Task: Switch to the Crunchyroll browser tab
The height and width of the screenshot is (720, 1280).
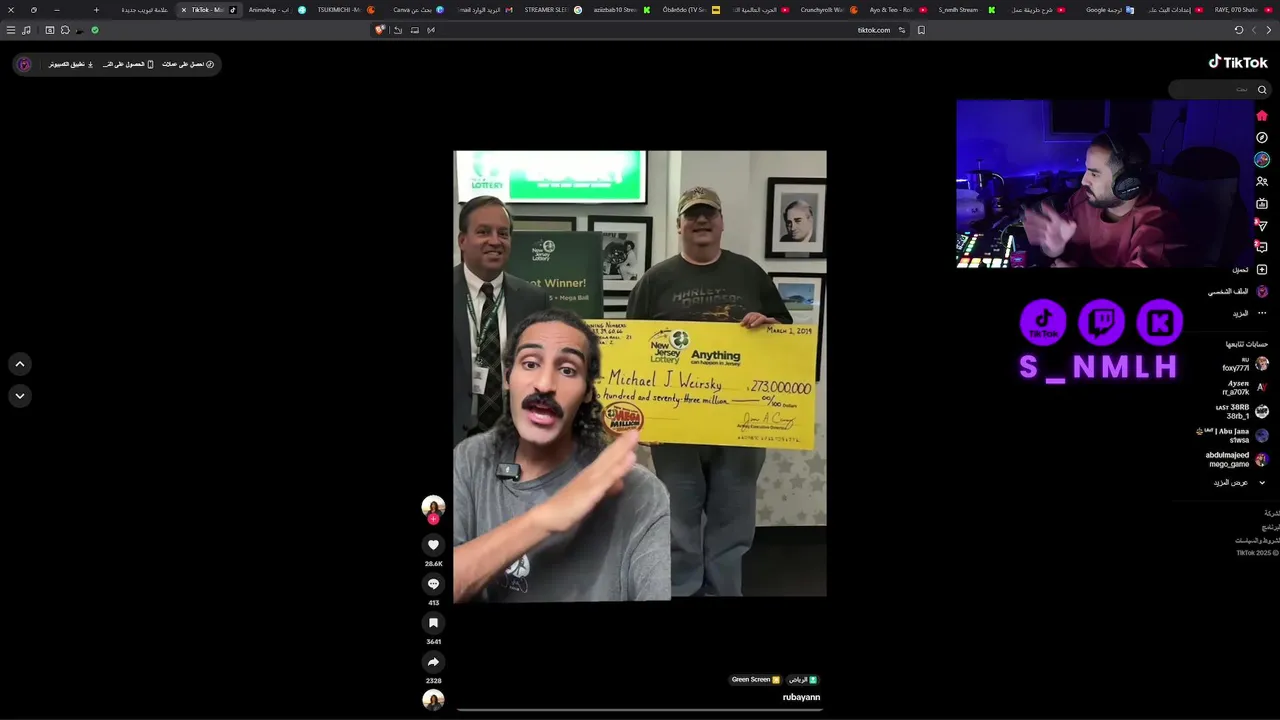Action: pos(827,10)
